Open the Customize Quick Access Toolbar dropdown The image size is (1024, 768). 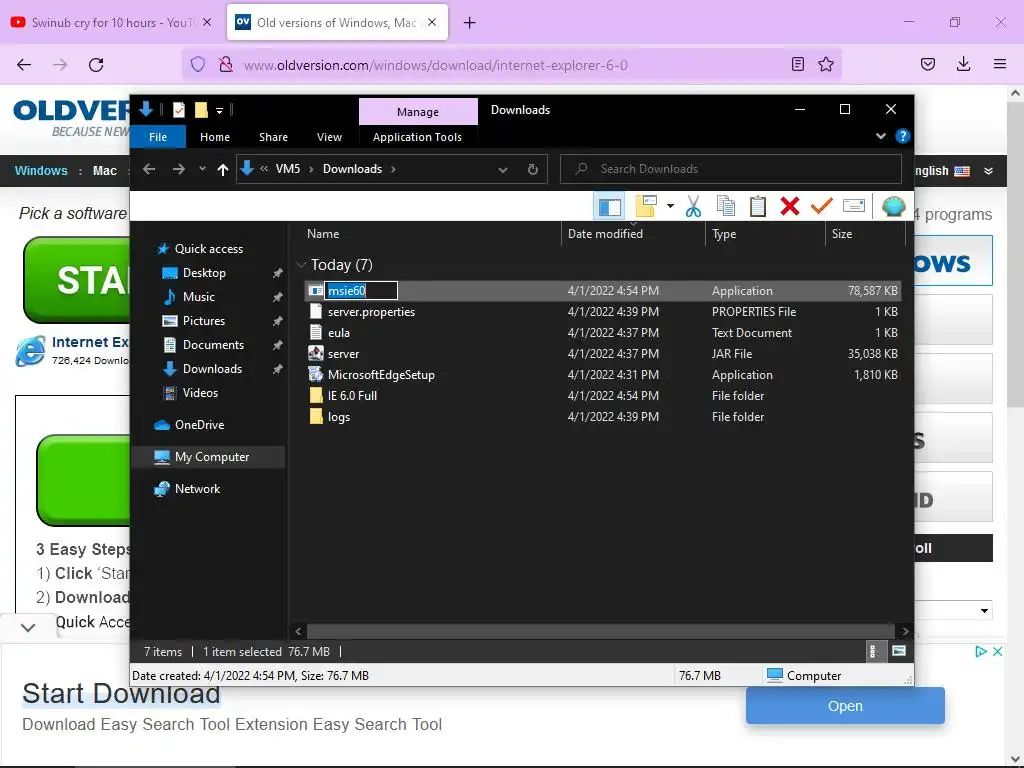pos(219,110)
